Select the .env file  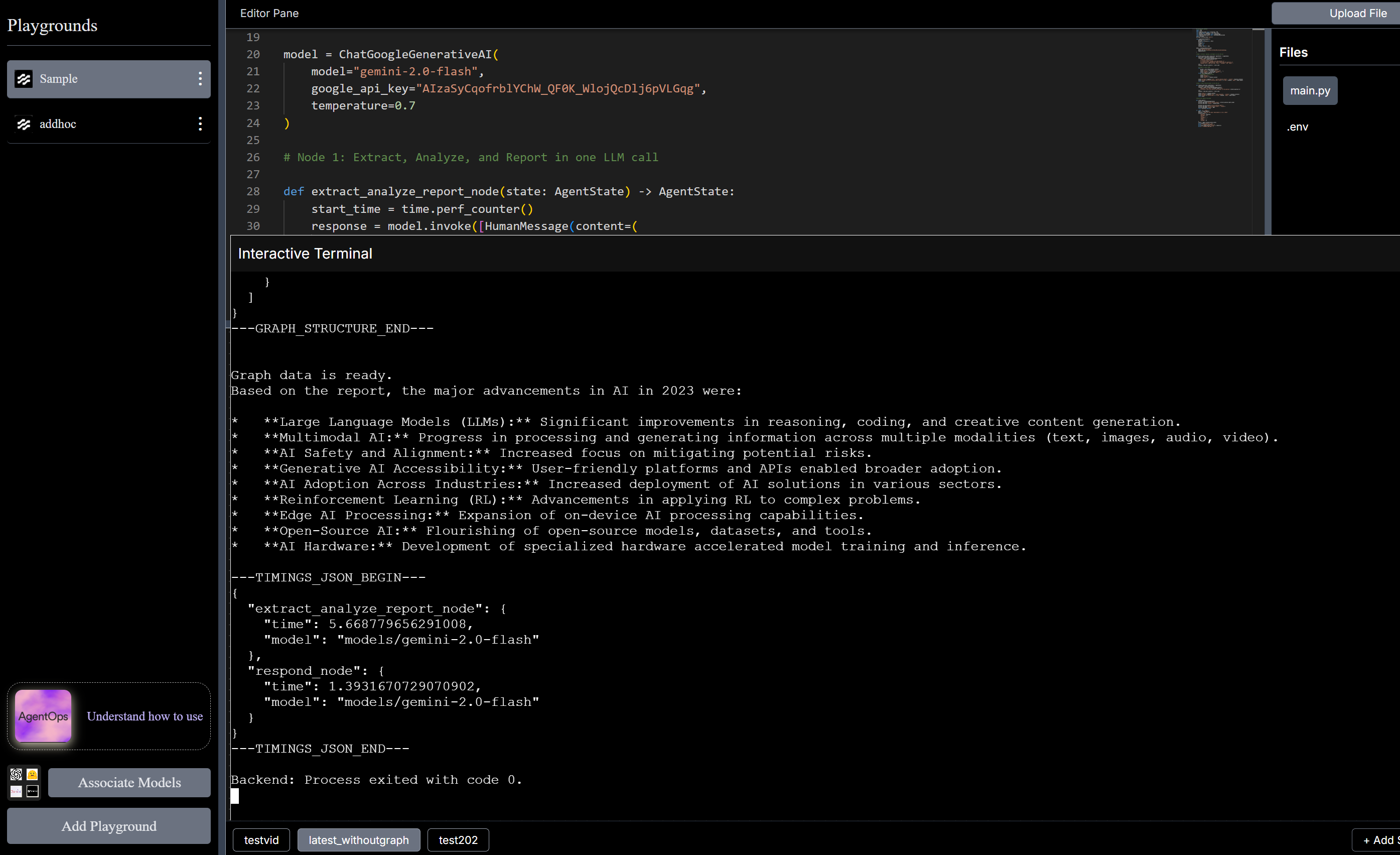click(1297, 127)
